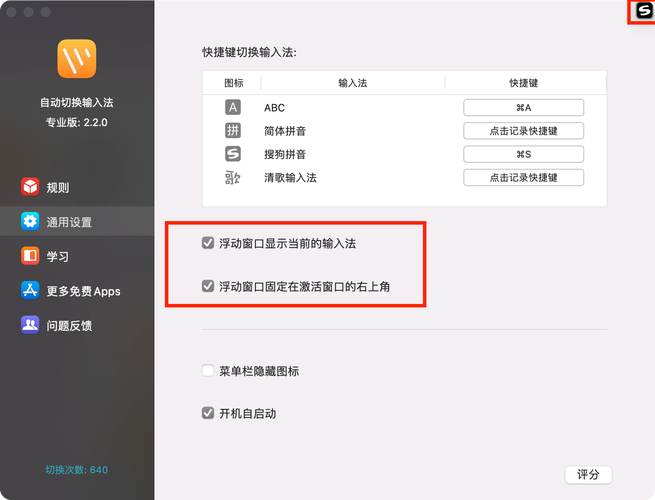Open 问题反馈 feedback section
The image size is (655, 500).
[x=77, y=325]
